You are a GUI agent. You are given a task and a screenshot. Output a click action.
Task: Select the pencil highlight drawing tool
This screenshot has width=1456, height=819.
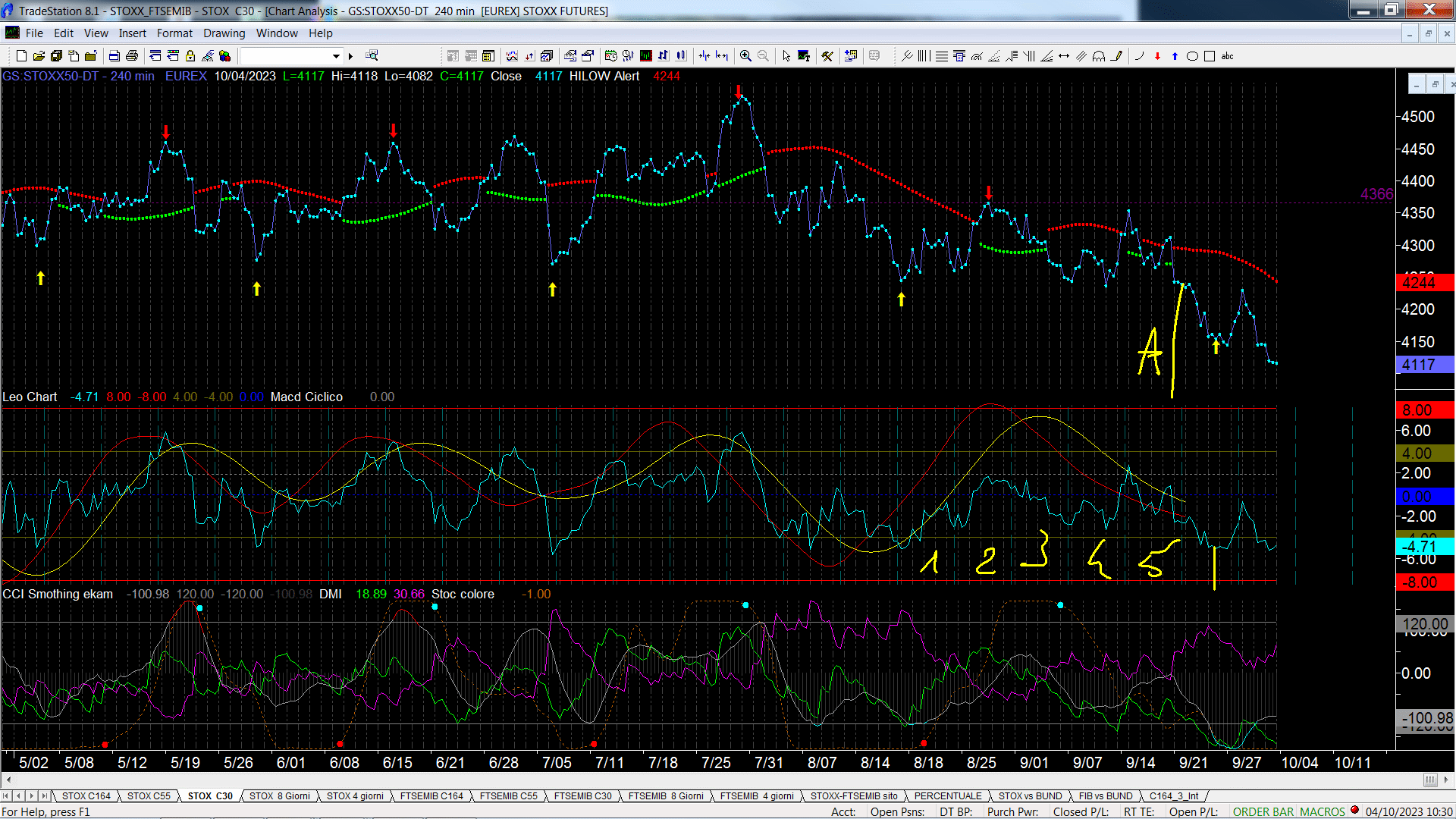pos(1116,56)
